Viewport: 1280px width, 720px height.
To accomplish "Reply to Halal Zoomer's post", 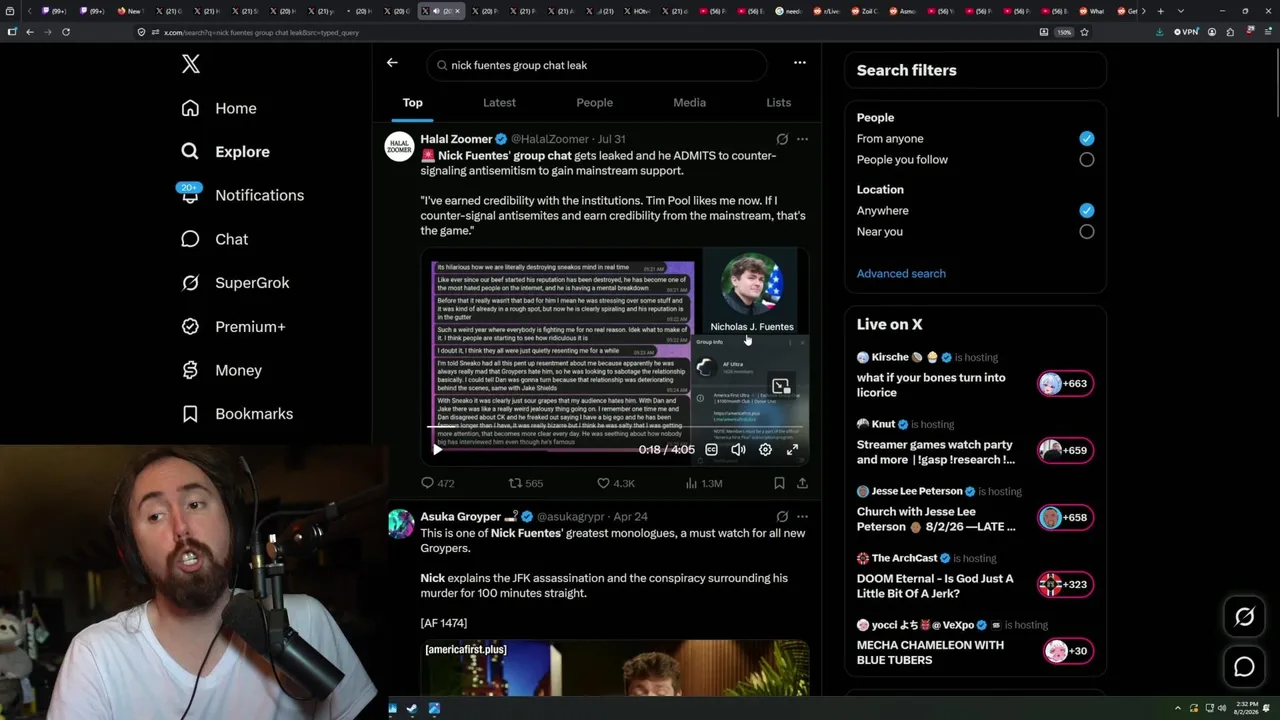I will [x=437, y=483].
